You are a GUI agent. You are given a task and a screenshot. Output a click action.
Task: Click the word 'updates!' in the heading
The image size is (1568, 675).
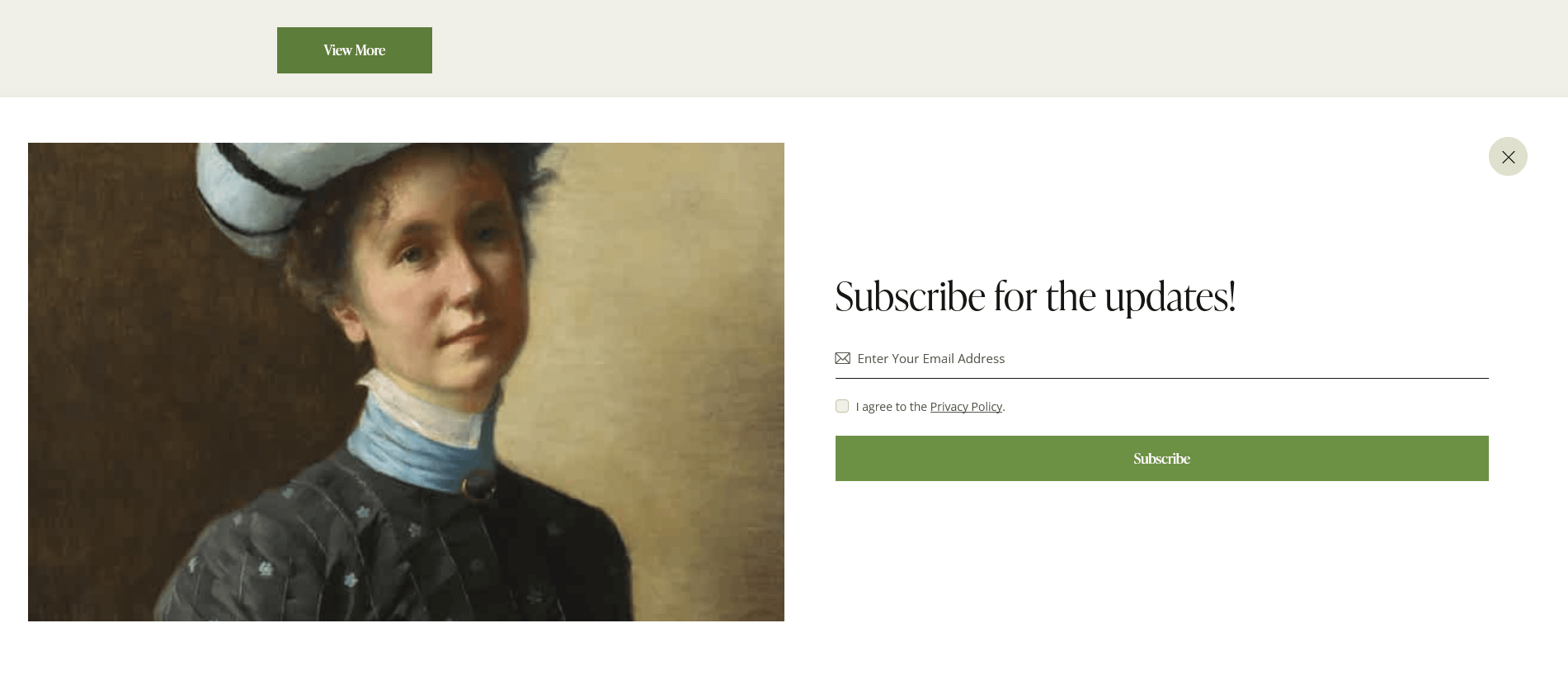[1170, 298]
